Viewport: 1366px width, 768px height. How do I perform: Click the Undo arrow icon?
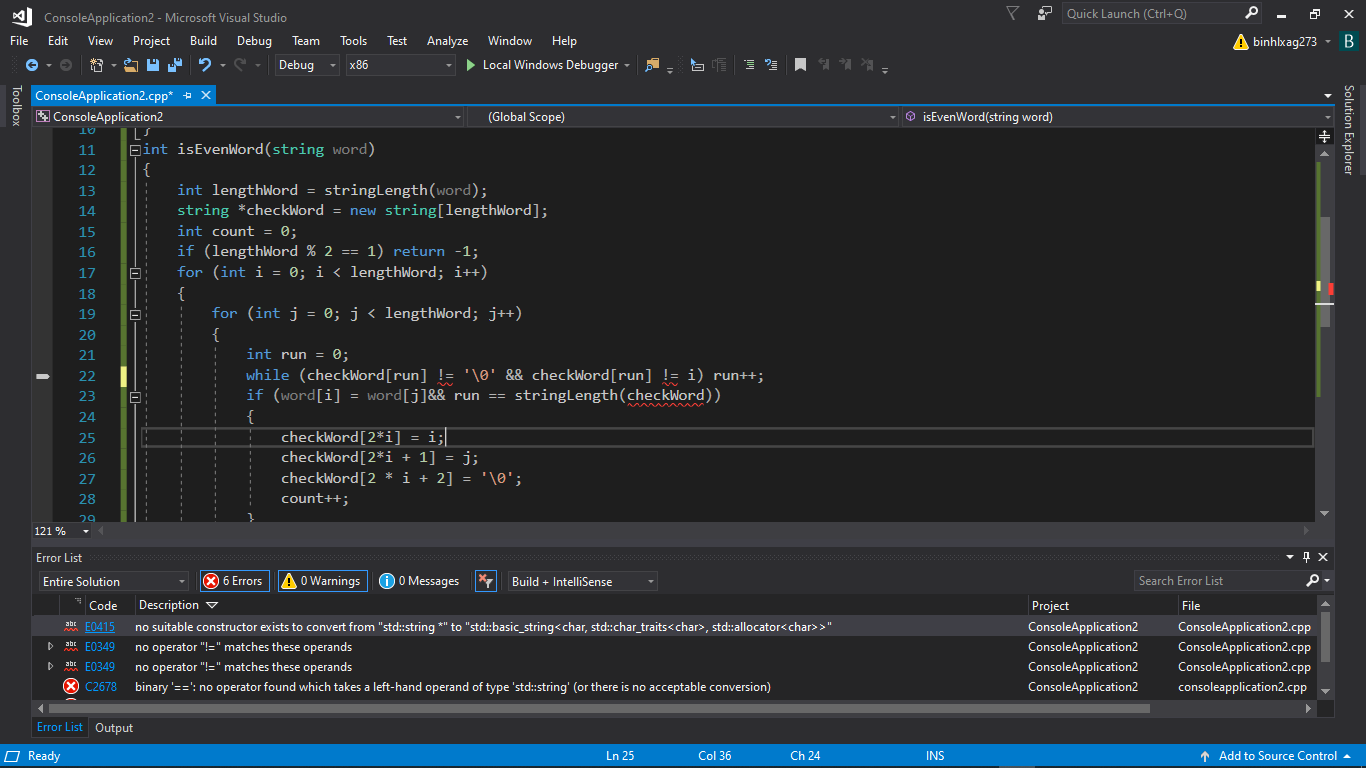pos(204,65)
